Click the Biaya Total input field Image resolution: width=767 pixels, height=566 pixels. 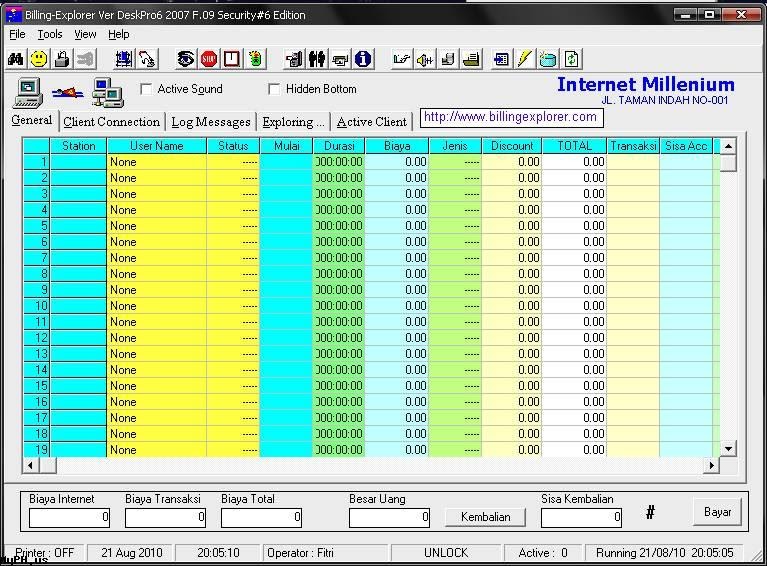coord(261,518)
